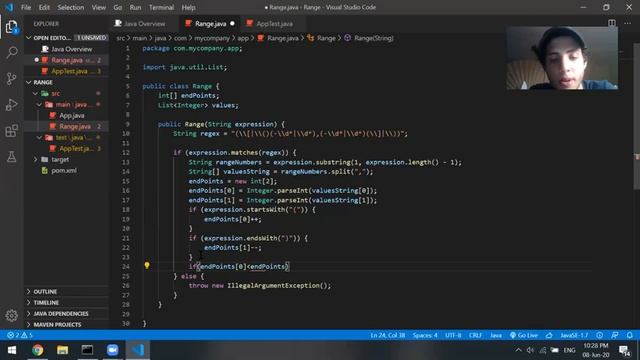Image resolution: width=640 pixels, height=360 pixels.
Task: Open the Explorer view in activity bar
Action: (11, 27)
